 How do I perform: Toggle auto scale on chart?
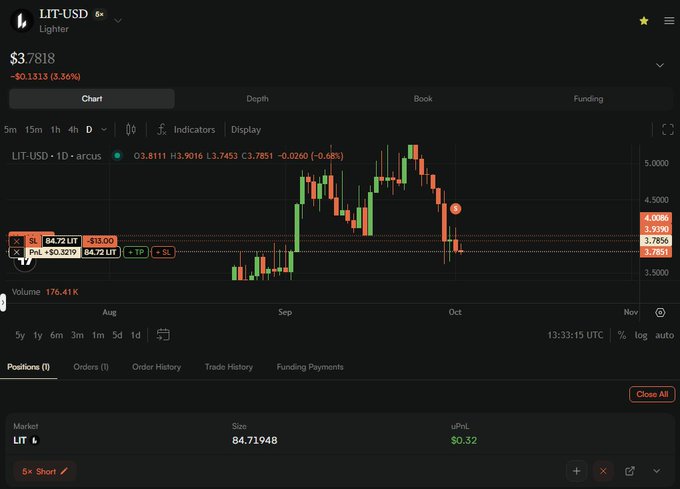pos(664,335)
